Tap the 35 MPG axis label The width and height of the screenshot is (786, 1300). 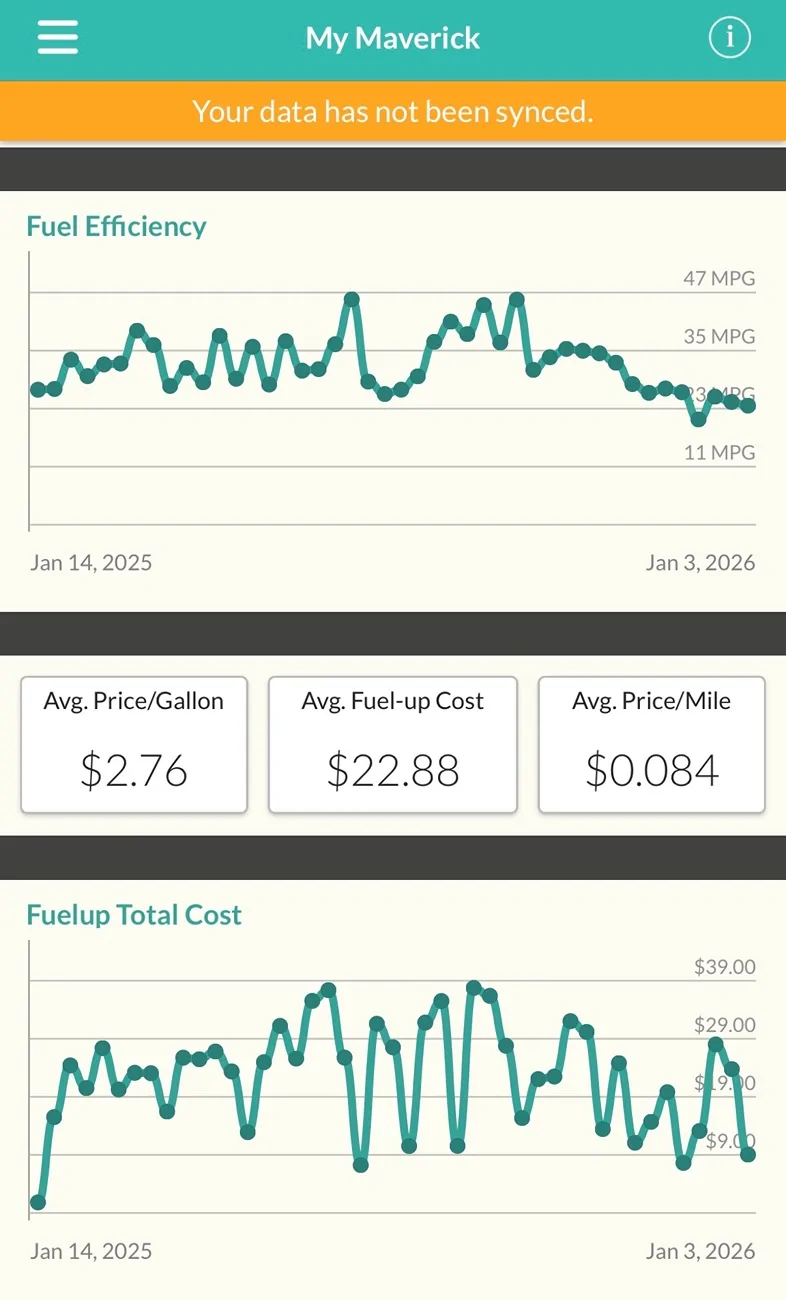point(719,336)
